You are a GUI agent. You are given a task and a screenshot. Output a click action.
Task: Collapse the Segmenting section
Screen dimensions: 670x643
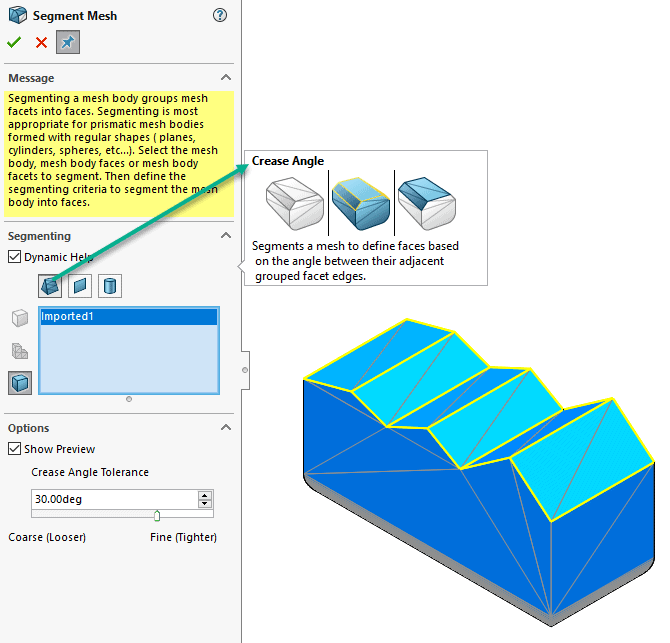click(226, 235)
